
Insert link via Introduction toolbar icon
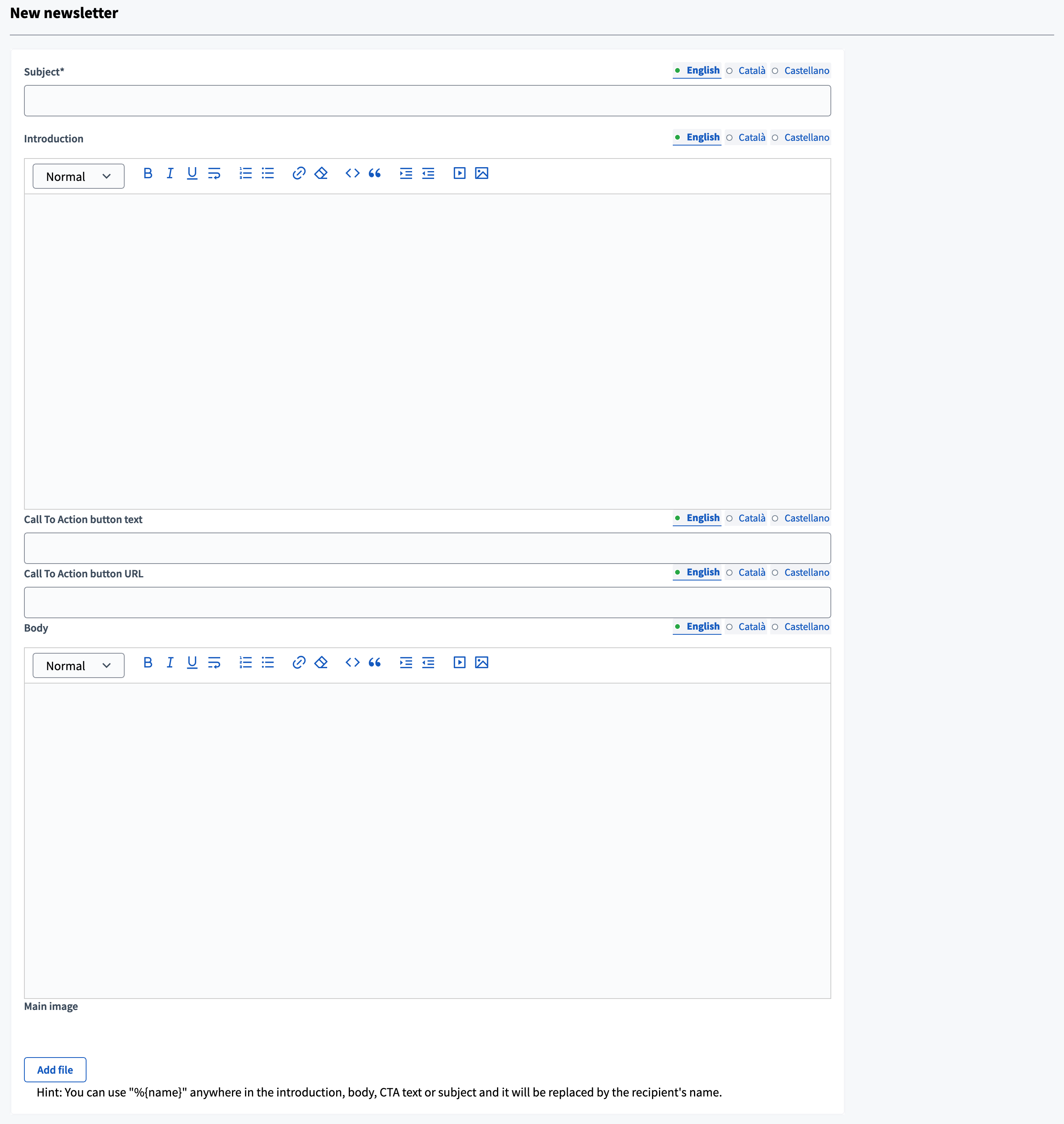tap(299, 173)
